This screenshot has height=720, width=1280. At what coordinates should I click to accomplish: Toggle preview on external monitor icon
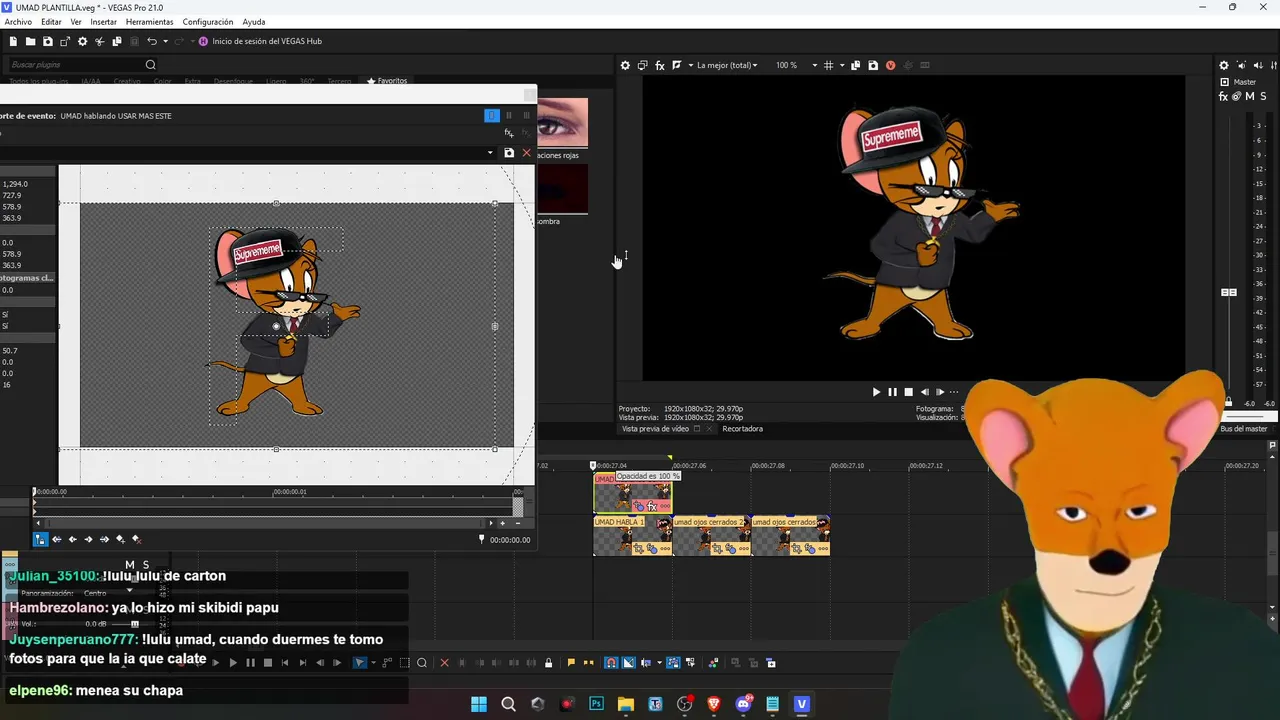coord(642,65)
